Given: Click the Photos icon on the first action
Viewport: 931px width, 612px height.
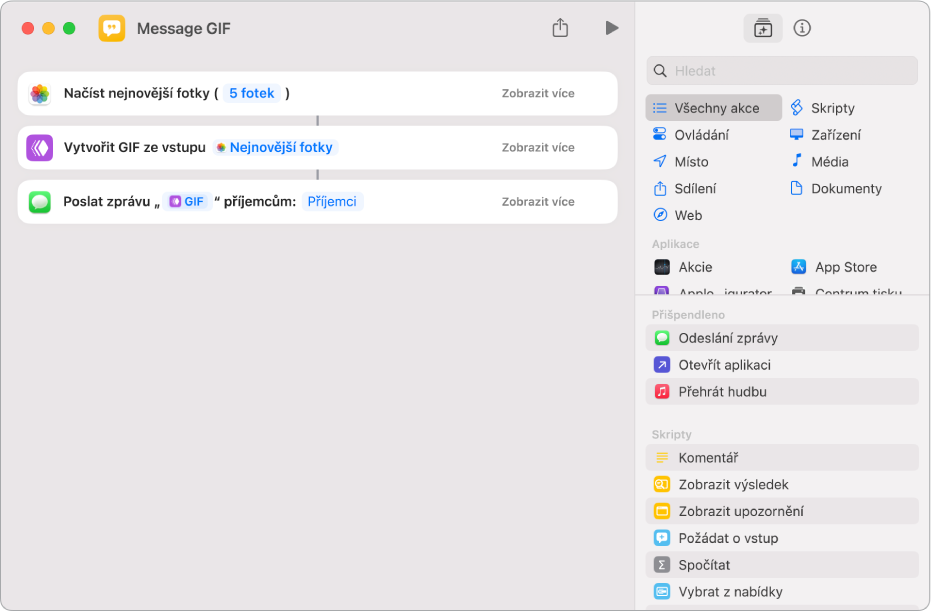Looking at the screenshot, I should (x=40, y=94).
